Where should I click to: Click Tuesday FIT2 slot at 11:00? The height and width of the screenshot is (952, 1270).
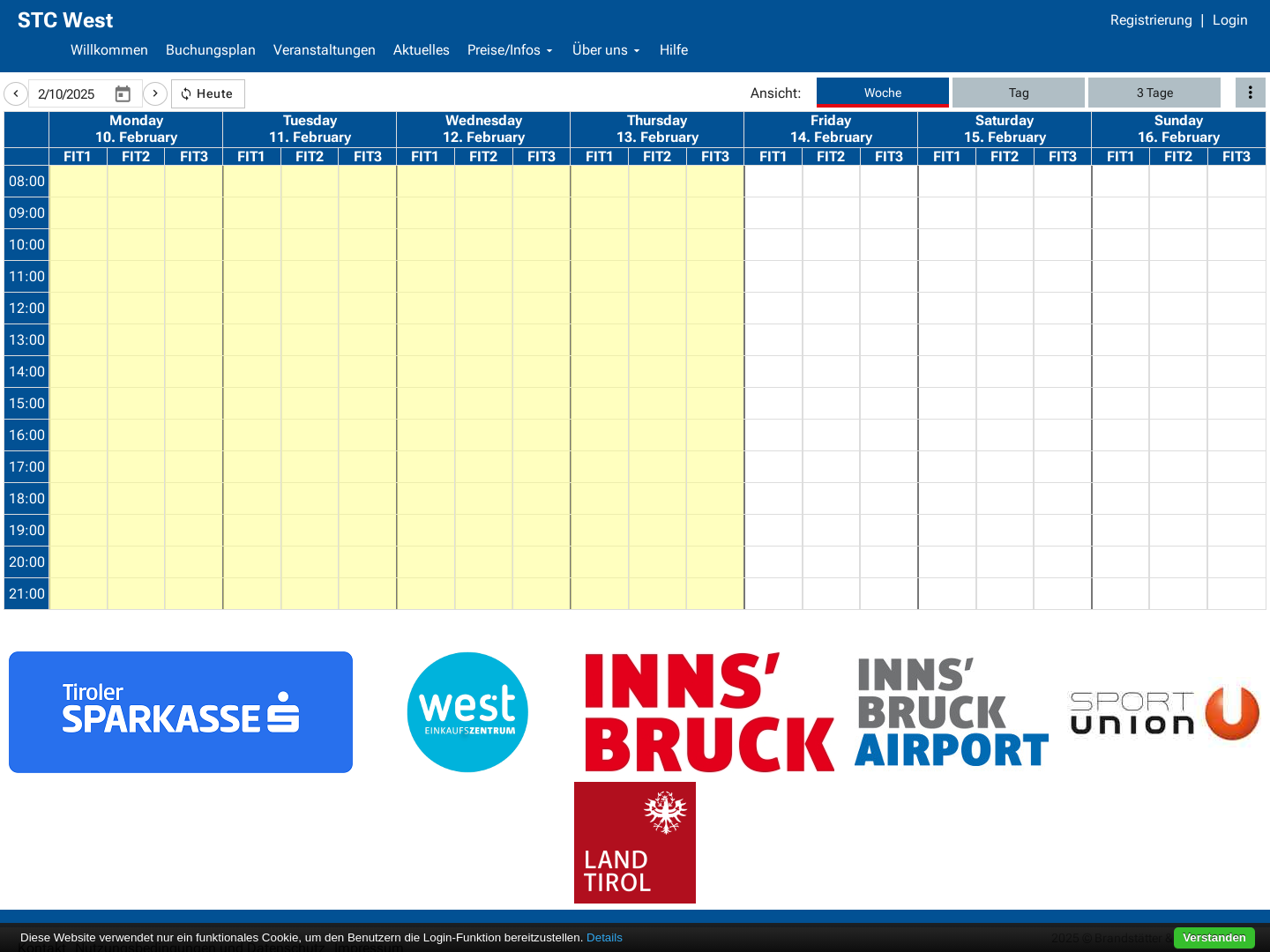[x=310, y=277]
